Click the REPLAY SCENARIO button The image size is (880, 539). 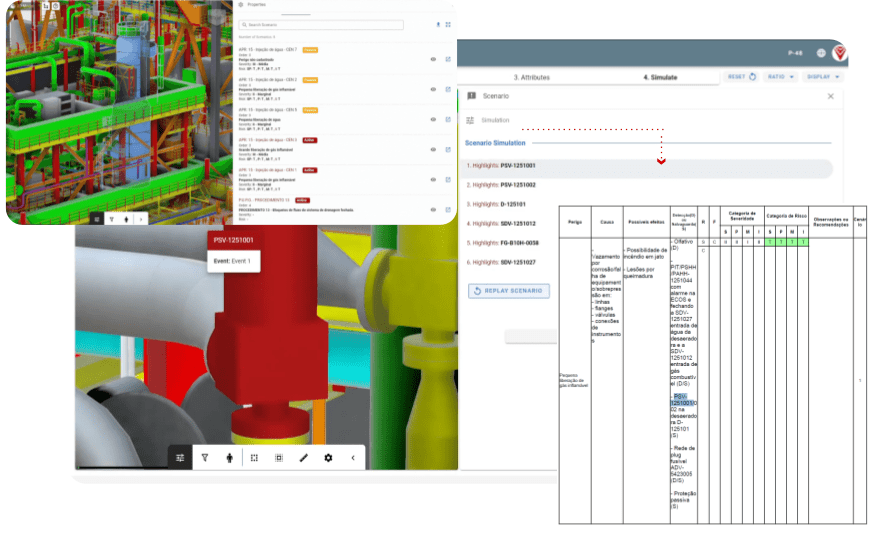(509, 291)
